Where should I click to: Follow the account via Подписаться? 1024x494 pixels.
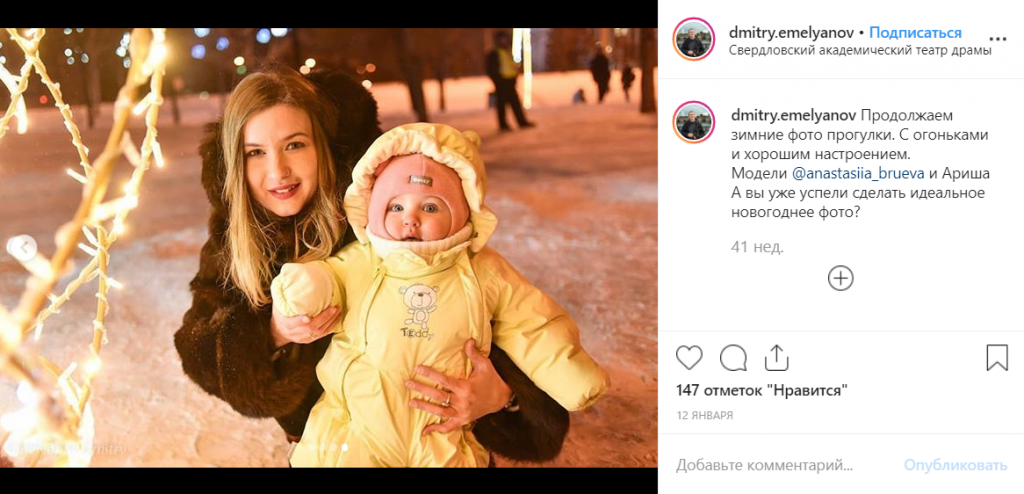[x=916, y=32]
